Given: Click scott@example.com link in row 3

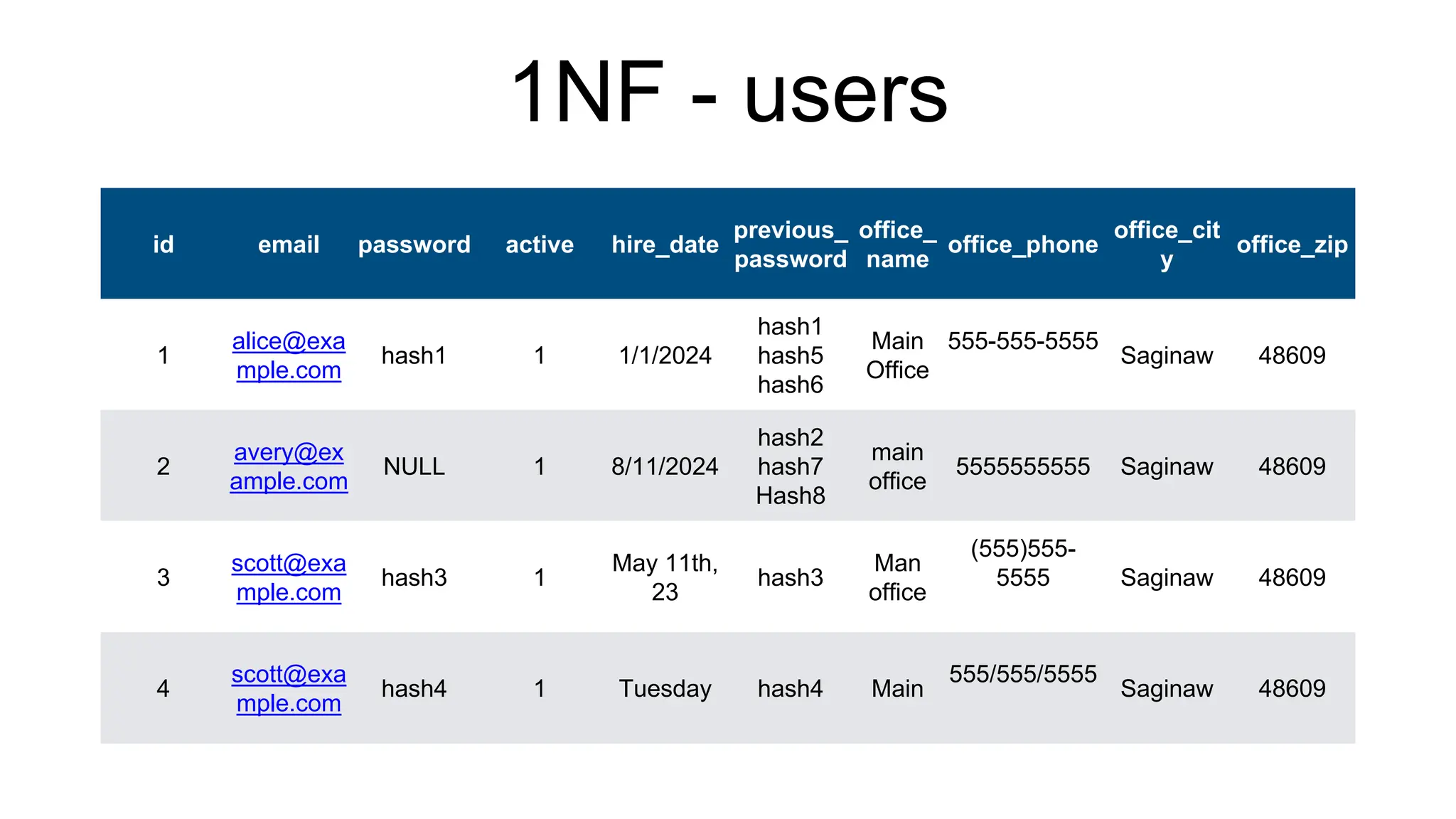Looking at the screenshot, I should [289, 577].
